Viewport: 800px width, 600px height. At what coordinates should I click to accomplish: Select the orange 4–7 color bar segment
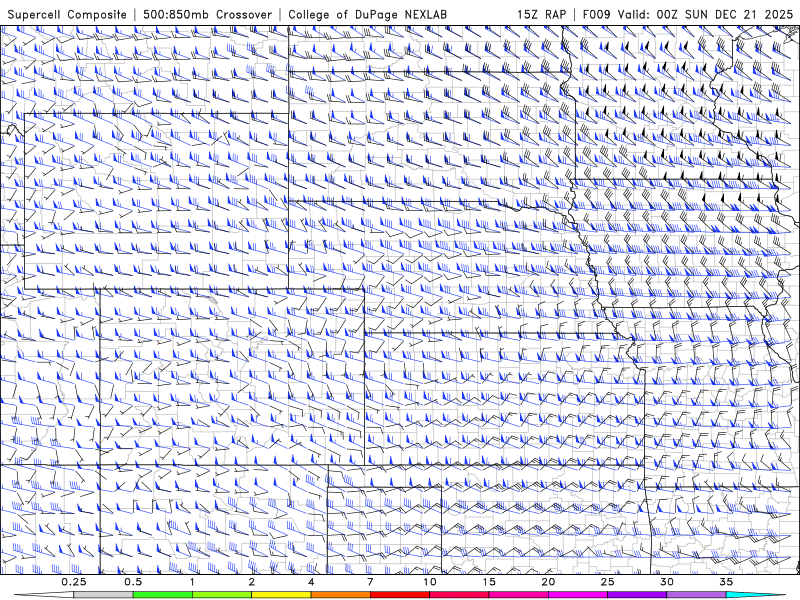pyautogui.click(x=340, y=595)
